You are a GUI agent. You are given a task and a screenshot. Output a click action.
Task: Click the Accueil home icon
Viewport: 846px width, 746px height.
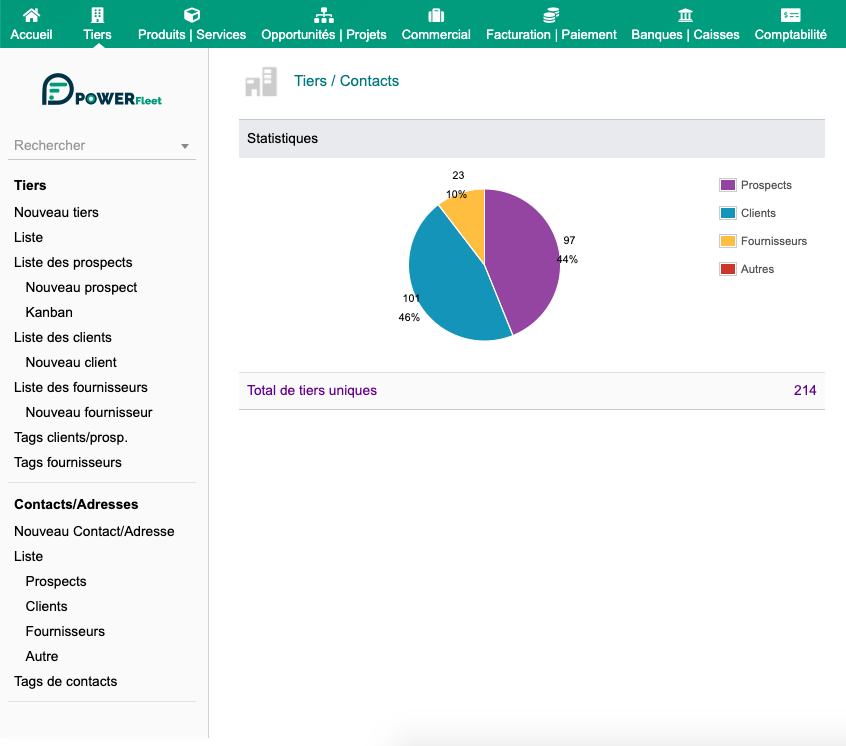coord(31,15)
